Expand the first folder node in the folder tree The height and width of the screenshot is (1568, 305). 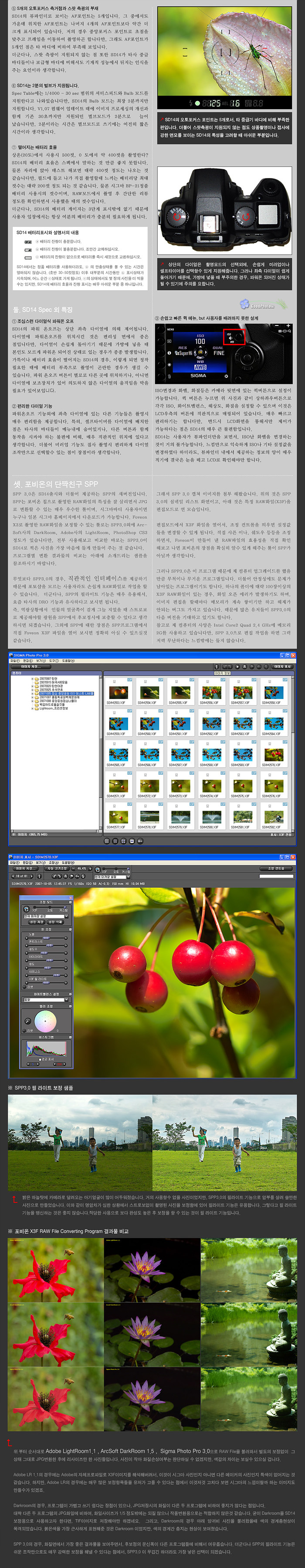[32, 679]
